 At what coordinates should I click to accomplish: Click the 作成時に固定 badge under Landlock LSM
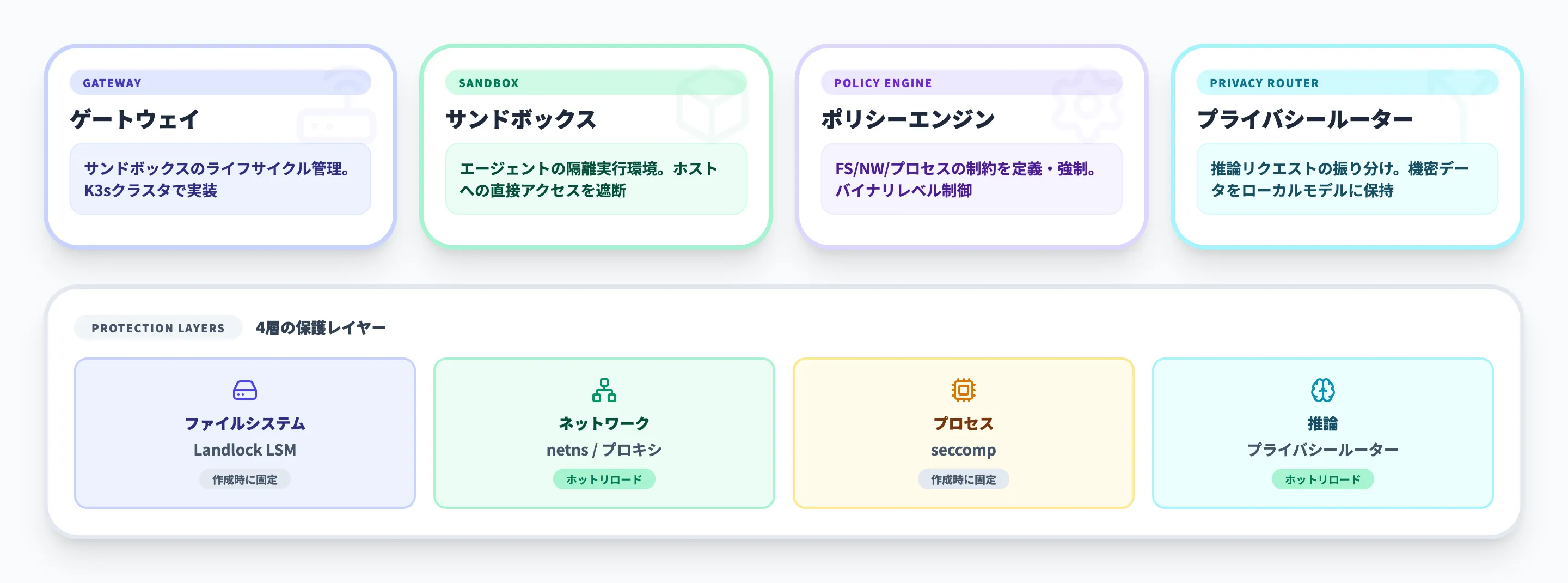(x=244, y=479)
